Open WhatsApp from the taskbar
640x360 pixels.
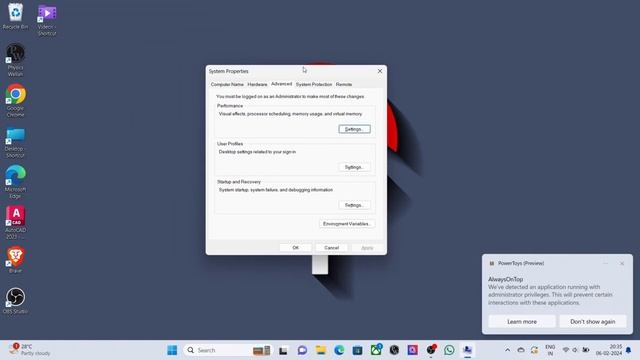(449, 350)
